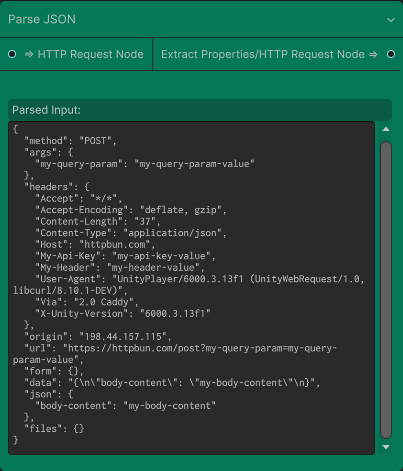Click the arrow before HTTP Request Node label

click(x=29, y=54)
